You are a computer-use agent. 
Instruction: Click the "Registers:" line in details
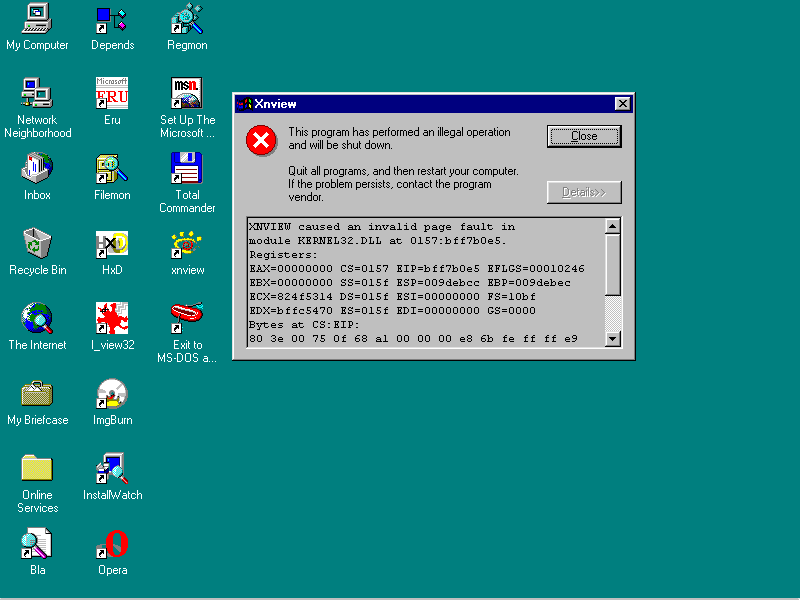[283, 255]
